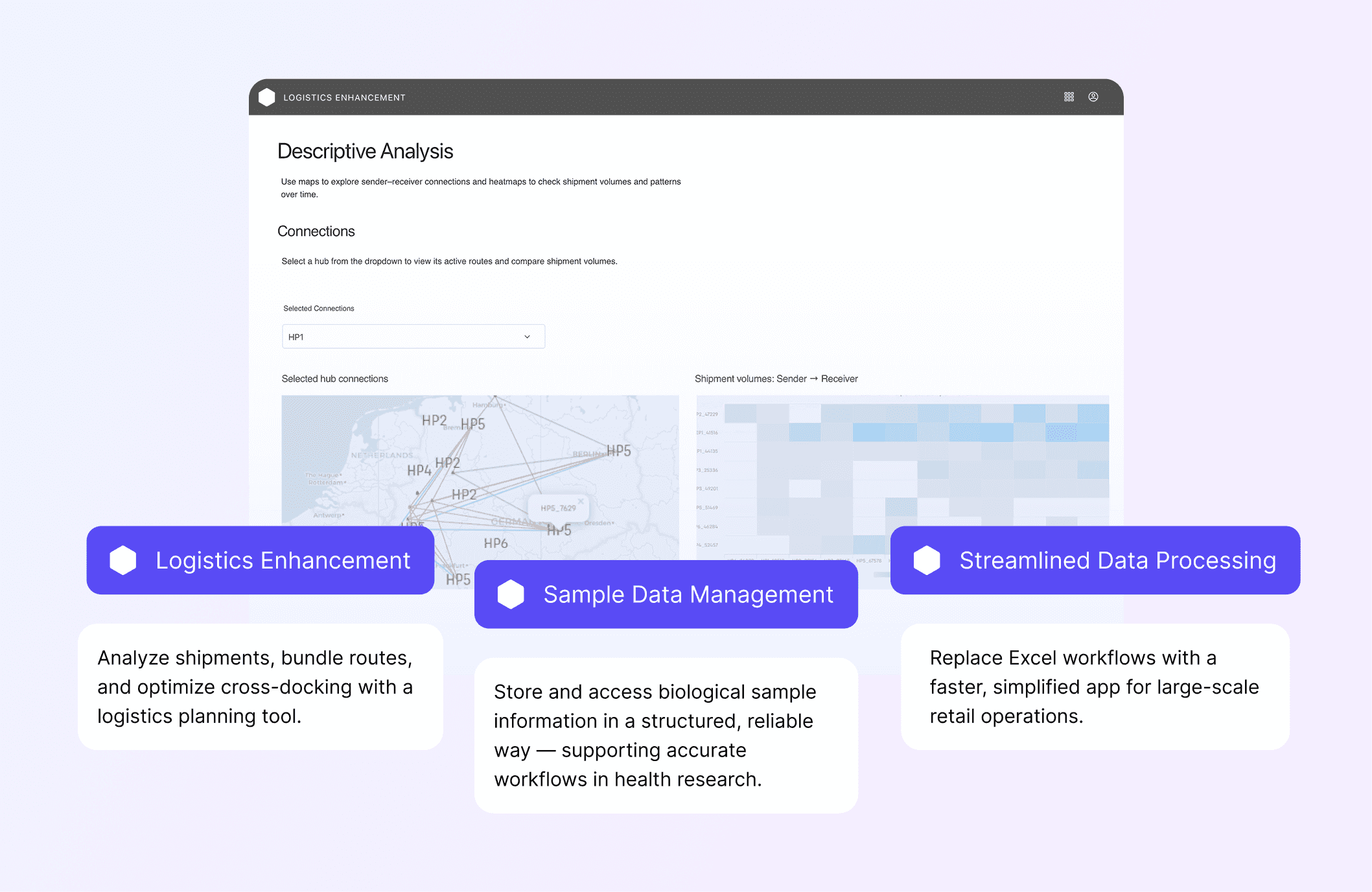Image resolution: width=1372 pixels, height=892 pixels.
Task: Click hexagon icon on Streamlined Data Processing badge
Action: click(x=927, y=560)
